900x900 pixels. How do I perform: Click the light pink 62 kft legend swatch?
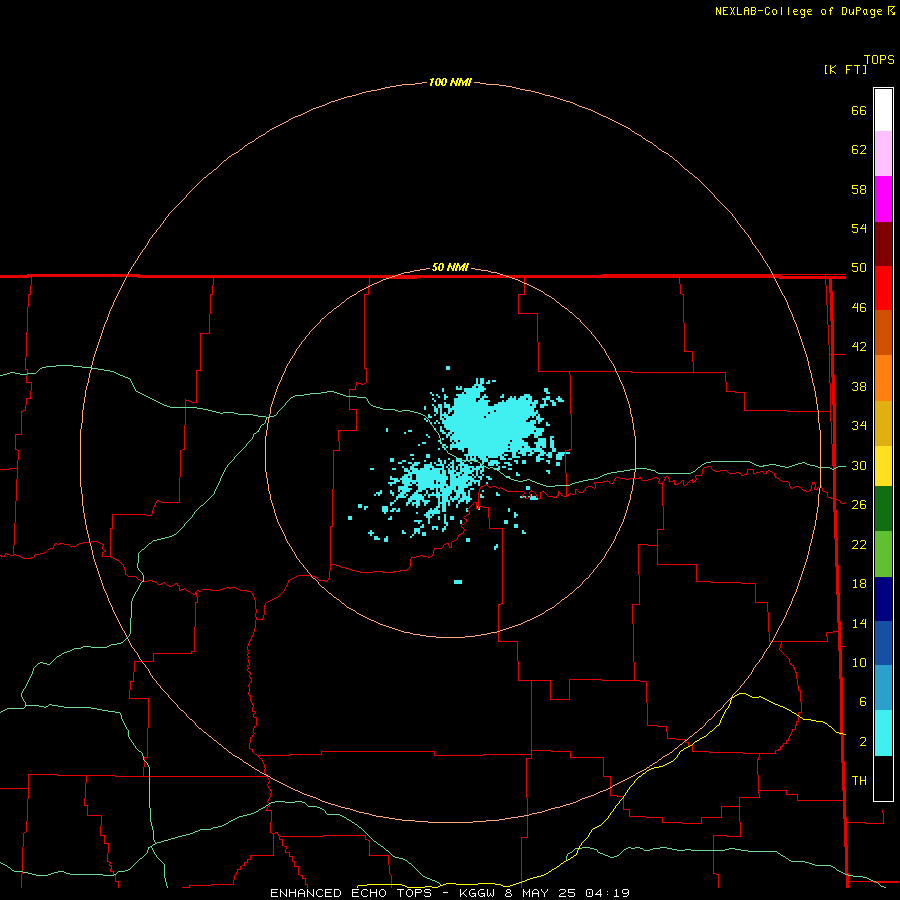coord(883,153)
